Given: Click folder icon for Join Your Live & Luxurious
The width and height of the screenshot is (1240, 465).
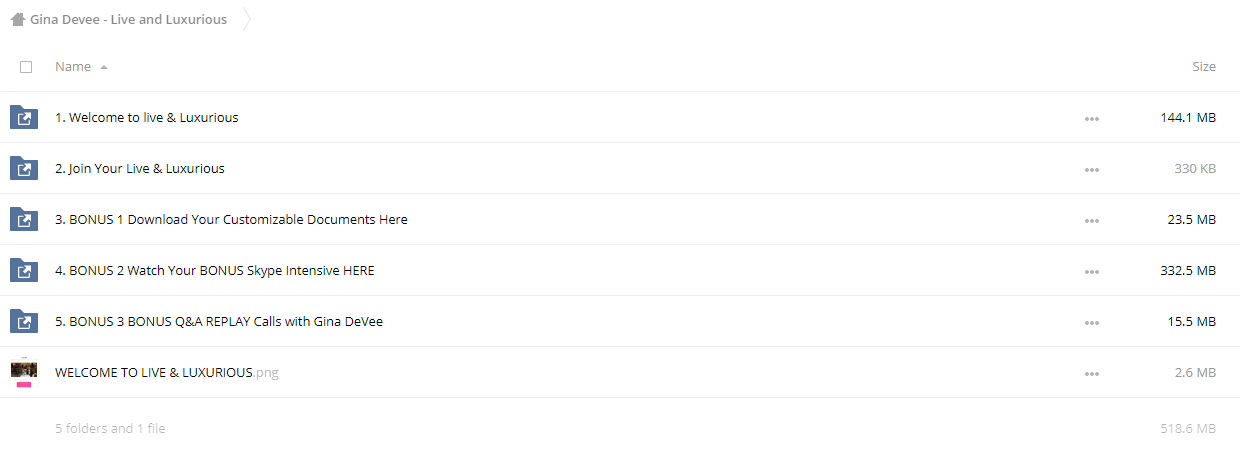Looking at the screenshot, I should (24, 169).
